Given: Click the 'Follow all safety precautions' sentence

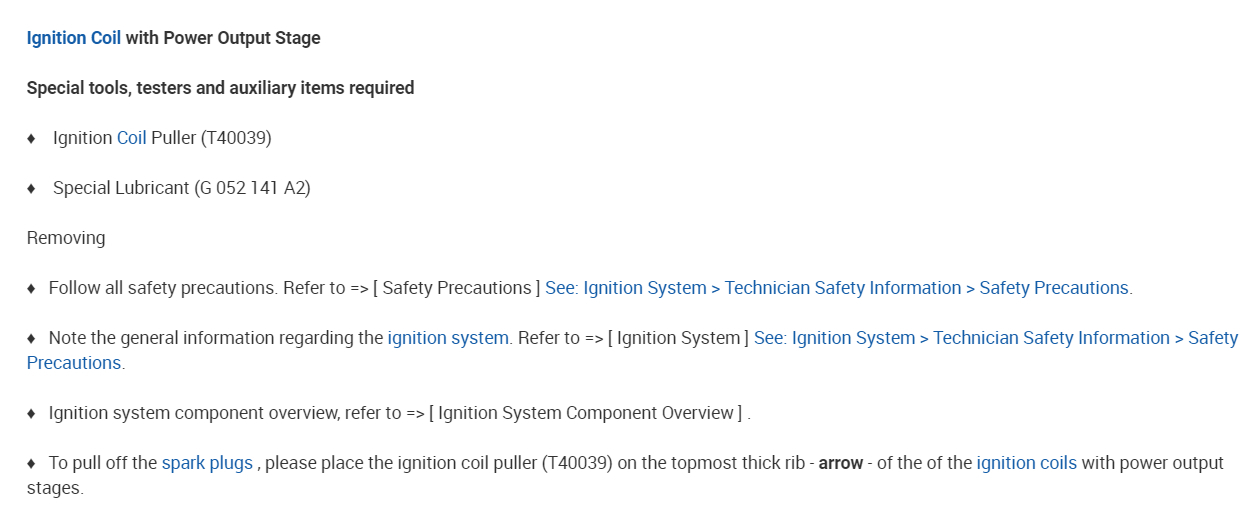Looking at the screenshot, I should pyautogui.click(x=162, y=288).
